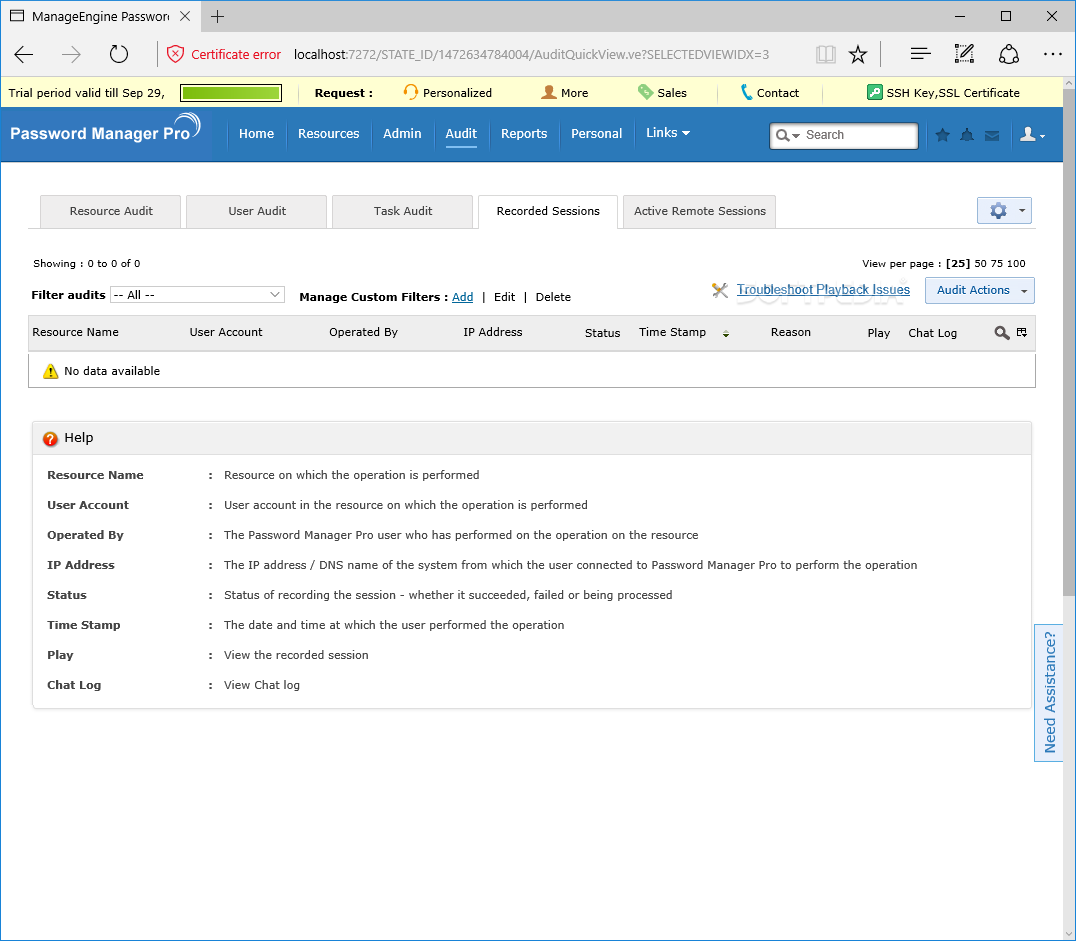Image resolution: width=1076 pixels, height=941 pixels.
Task: Open Troubleshoot Playback Issues link
Action: point(823,290)
